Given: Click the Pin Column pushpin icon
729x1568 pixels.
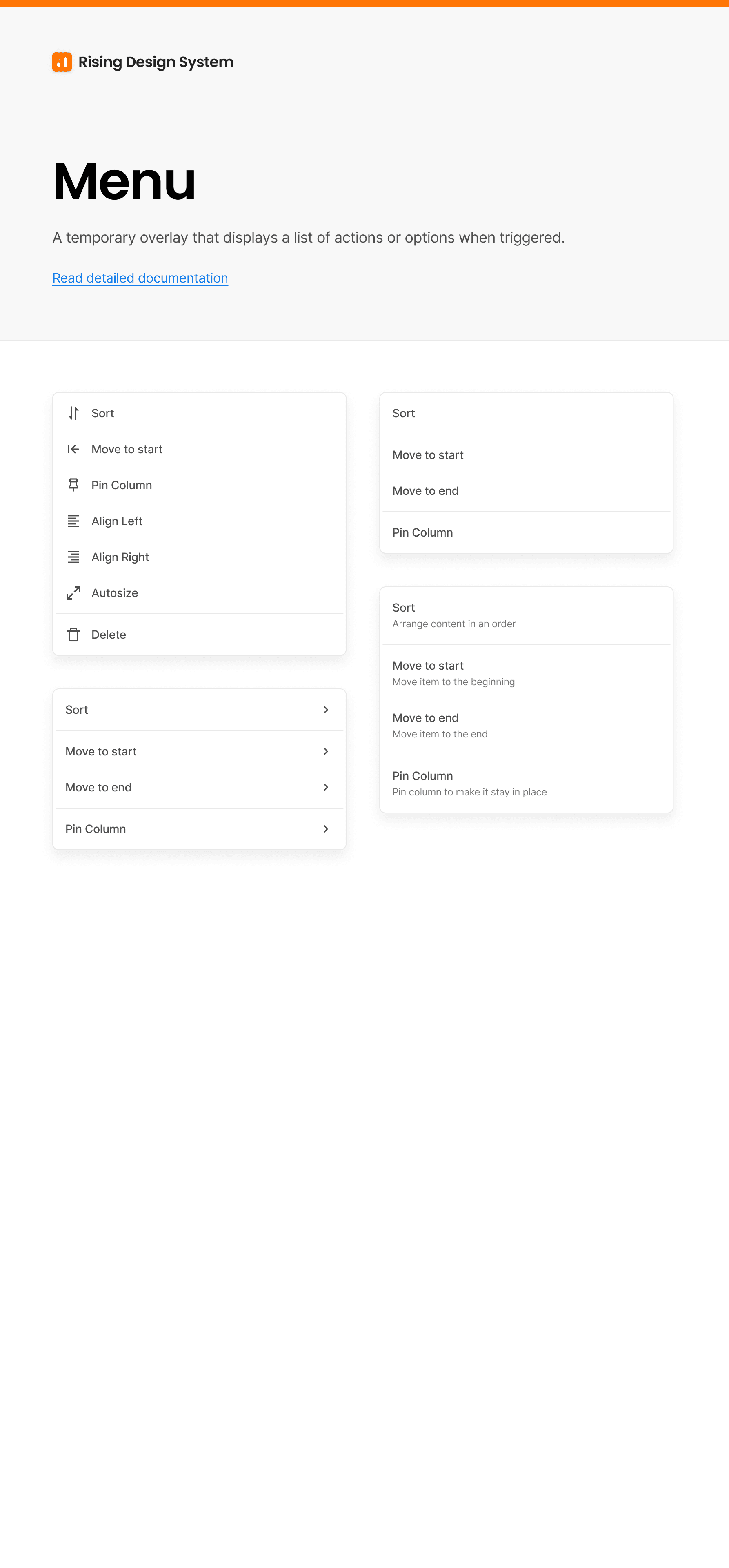Looking at the screenshot, I should coord(73,485).
